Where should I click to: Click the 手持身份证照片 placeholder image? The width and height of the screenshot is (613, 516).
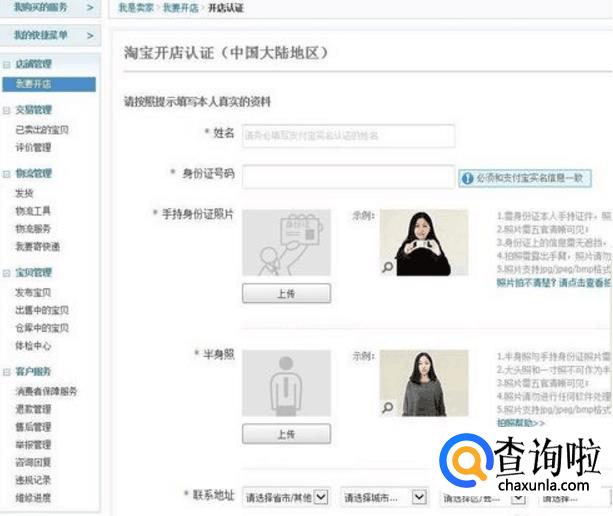click(287, 242)
